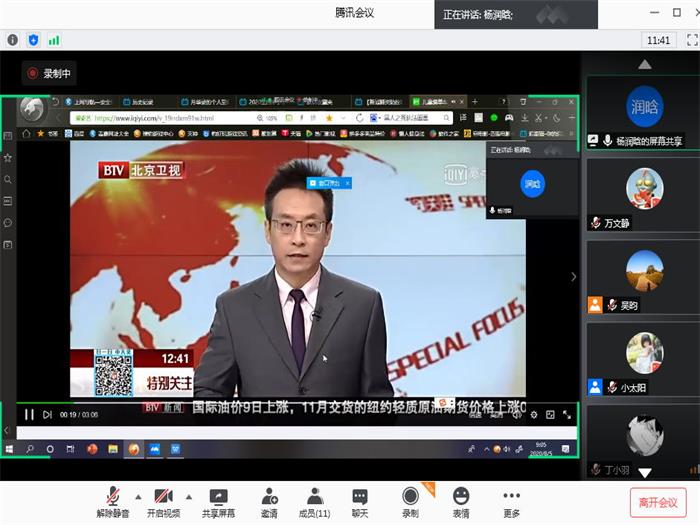Image resolution: width=700 pixels, height=525 pixels.
Task: Open taskbar search in shared desktop
Action: pos(29,449)
